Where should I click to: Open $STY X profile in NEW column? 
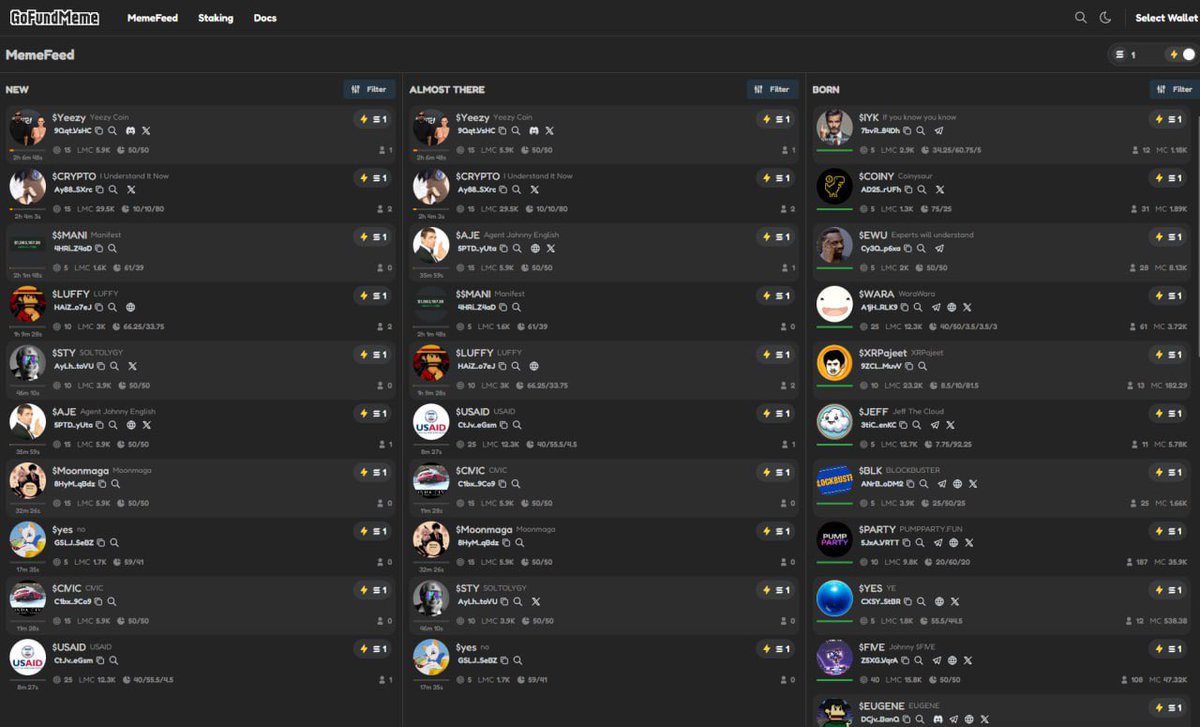132,366
